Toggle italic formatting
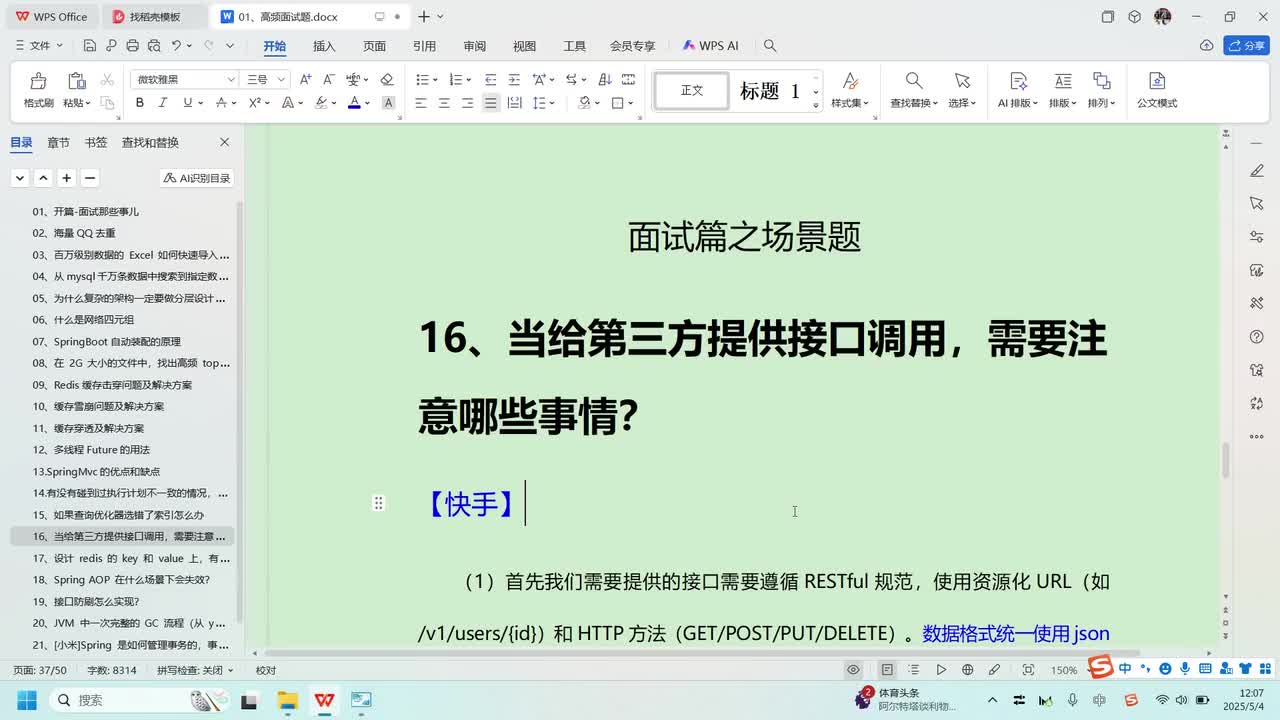 (164, 103)
